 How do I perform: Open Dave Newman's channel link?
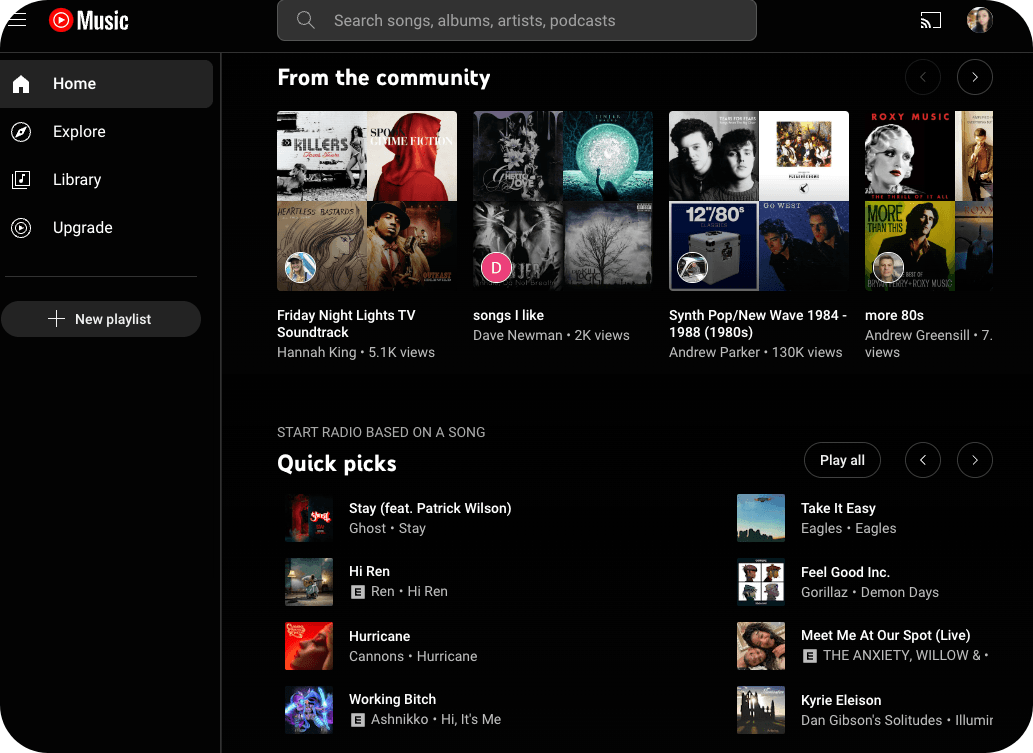coord(517,335)
